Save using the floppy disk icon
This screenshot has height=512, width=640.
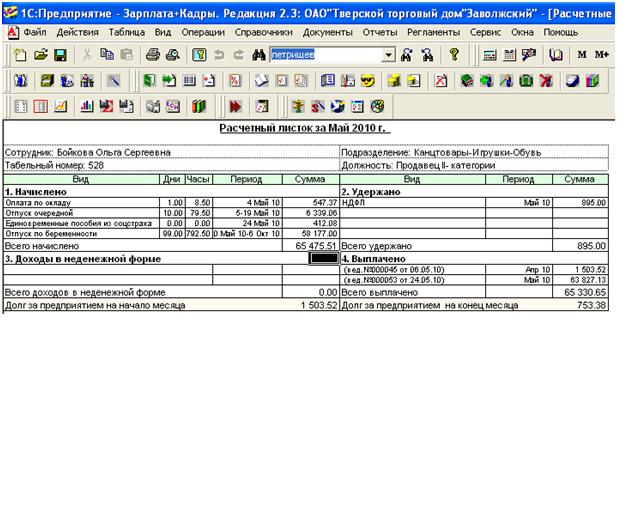click(59, 54)
